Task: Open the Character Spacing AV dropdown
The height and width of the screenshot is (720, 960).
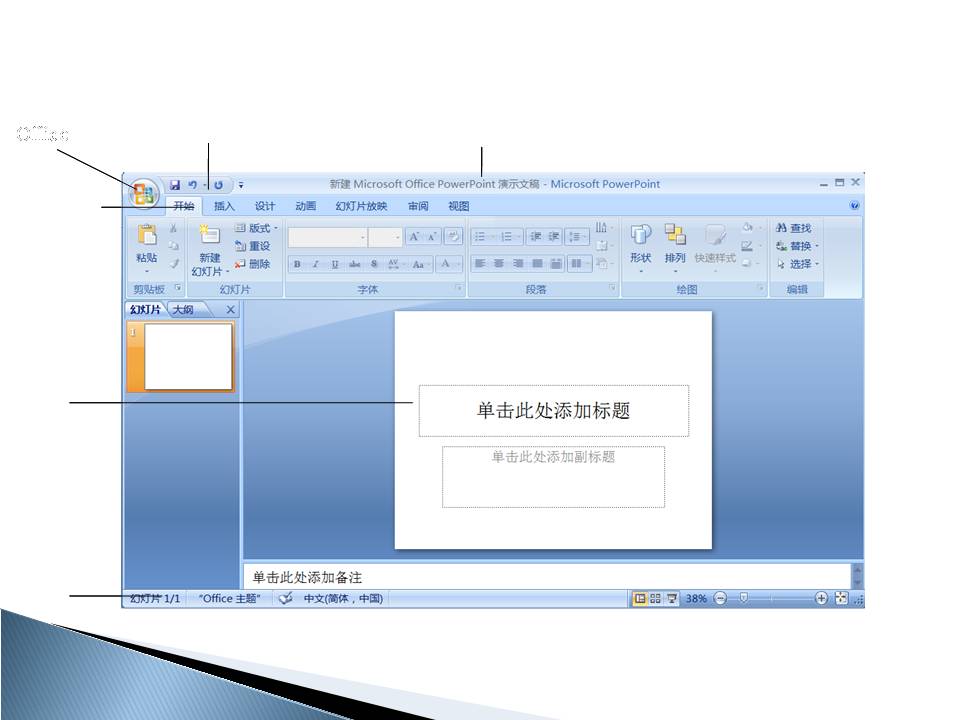Action: [396, 264]
